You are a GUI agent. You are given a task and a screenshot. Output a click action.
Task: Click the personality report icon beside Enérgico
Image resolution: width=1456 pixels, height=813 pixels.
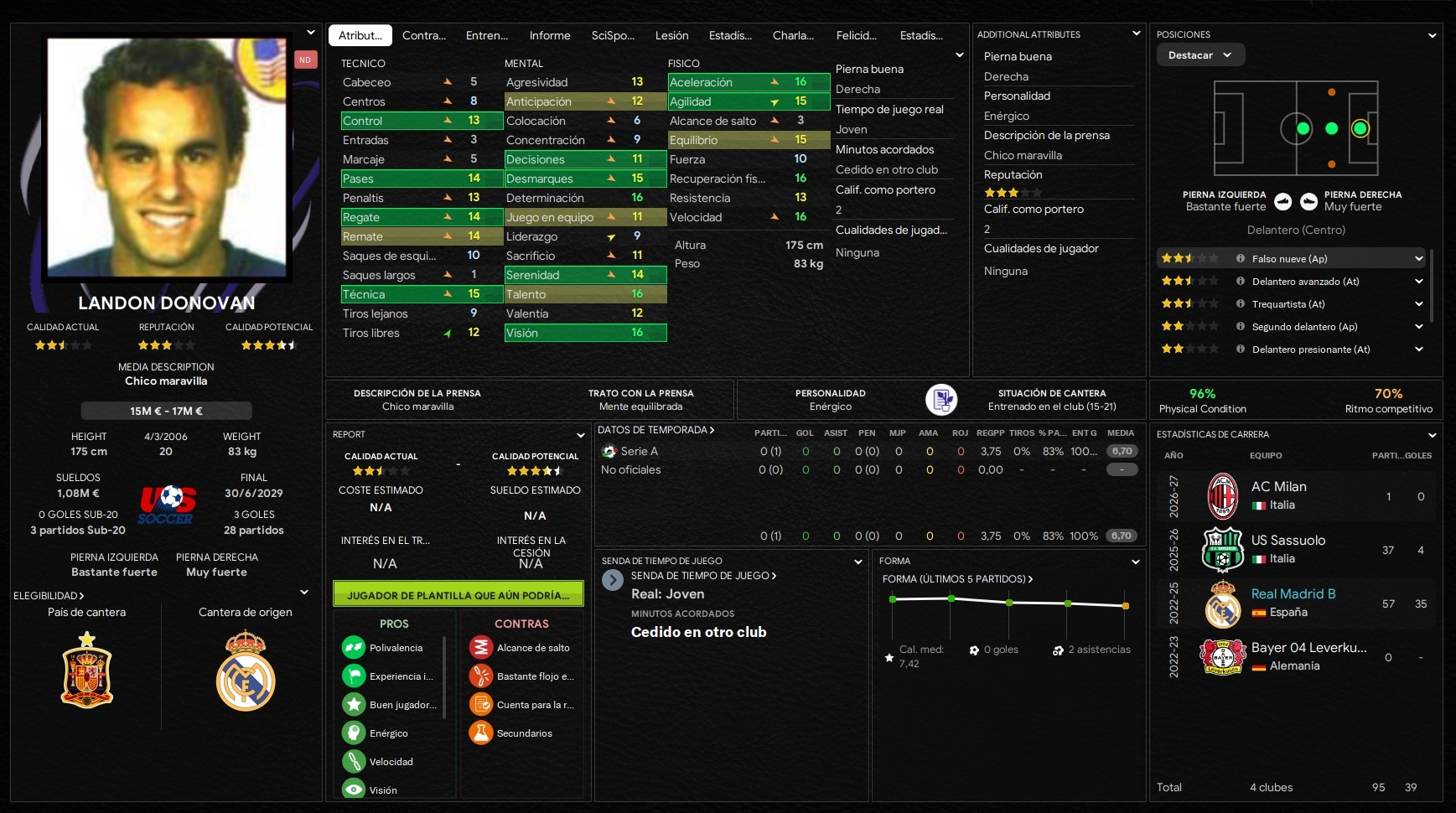941,400
